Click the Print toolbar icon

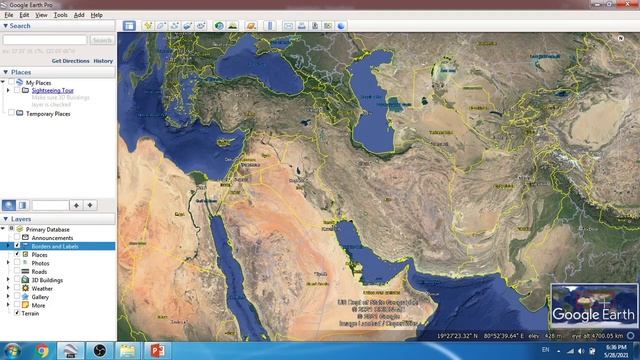pyautogui.click(x=301, y=26)
